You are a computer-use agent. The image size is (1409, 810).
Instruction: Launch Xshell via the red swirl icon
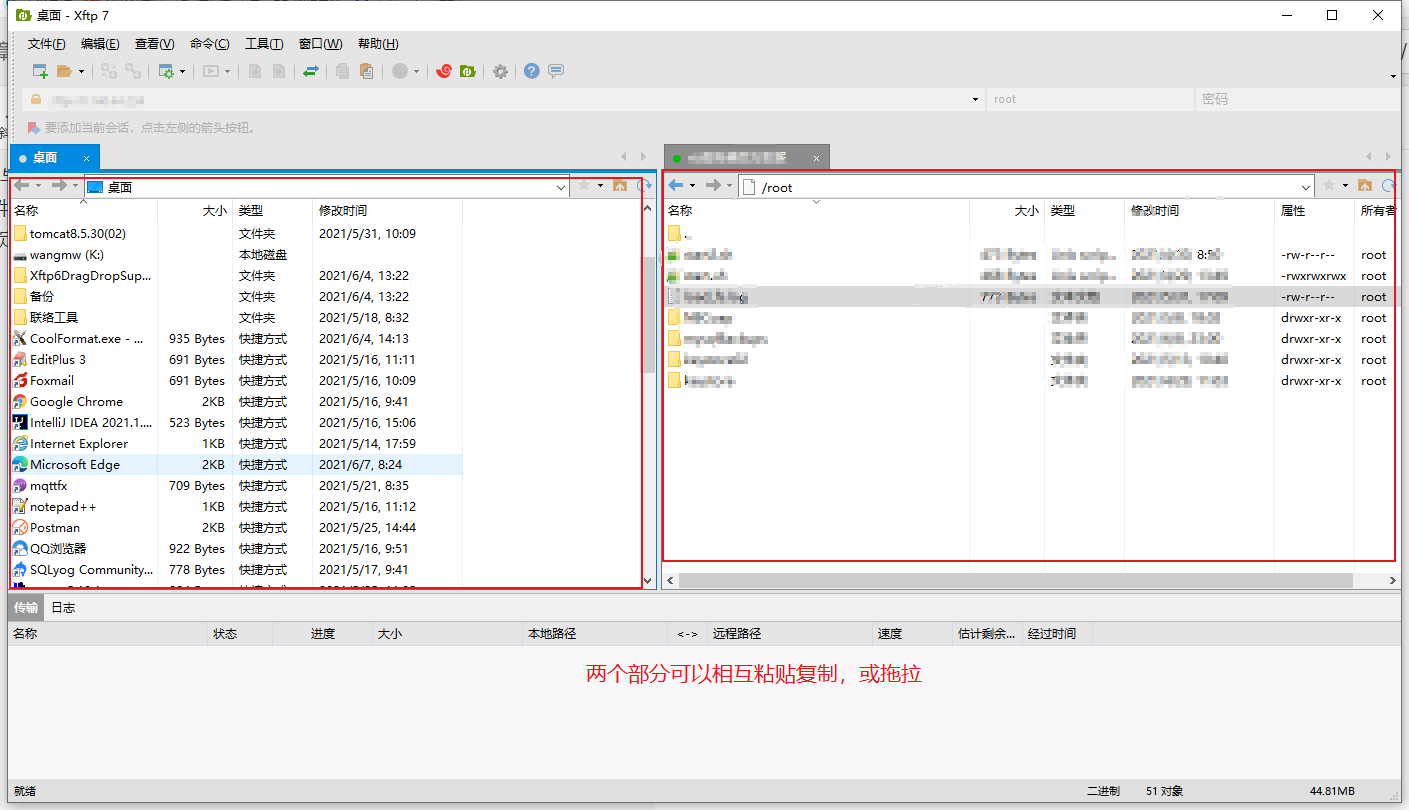(x=444, y=71)
